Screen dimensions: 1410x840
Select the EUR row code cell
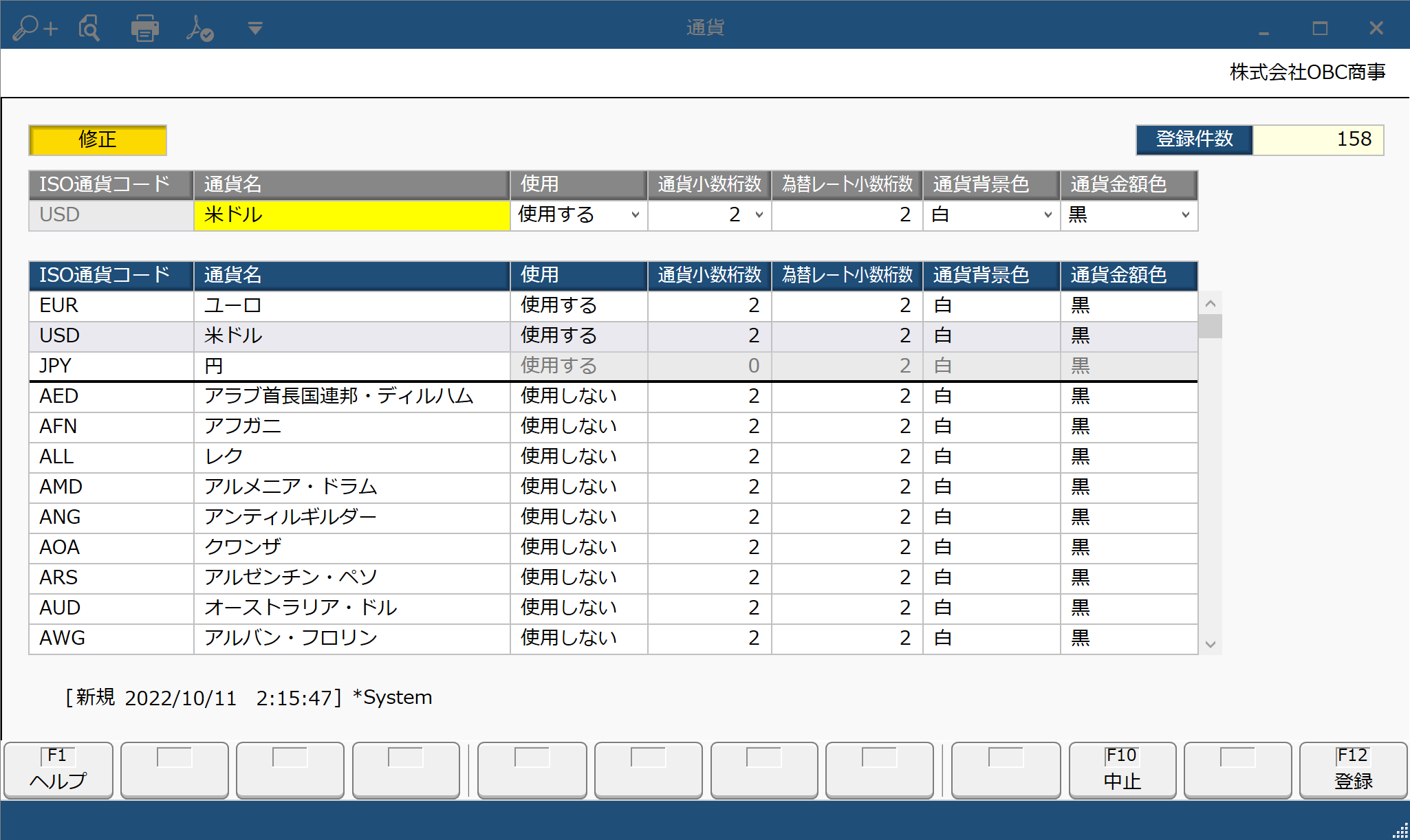pos(111,306)
